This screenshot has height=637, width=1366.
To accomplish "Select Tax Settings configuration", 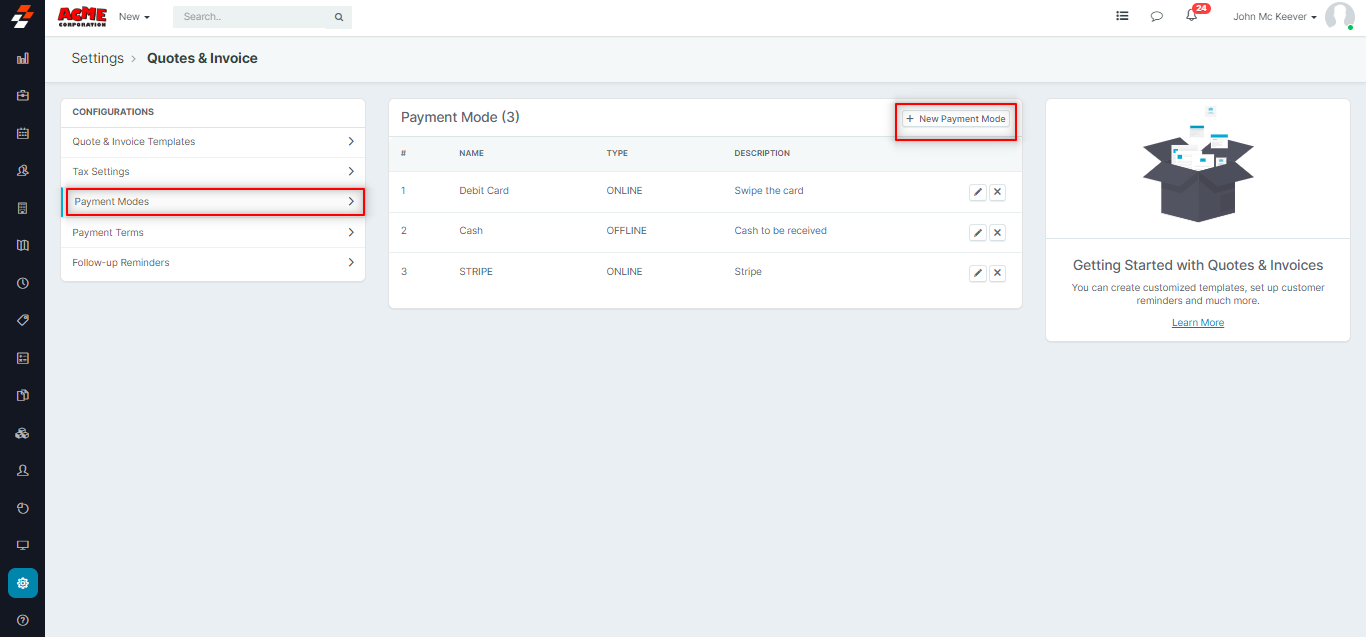I will point(213,172).
